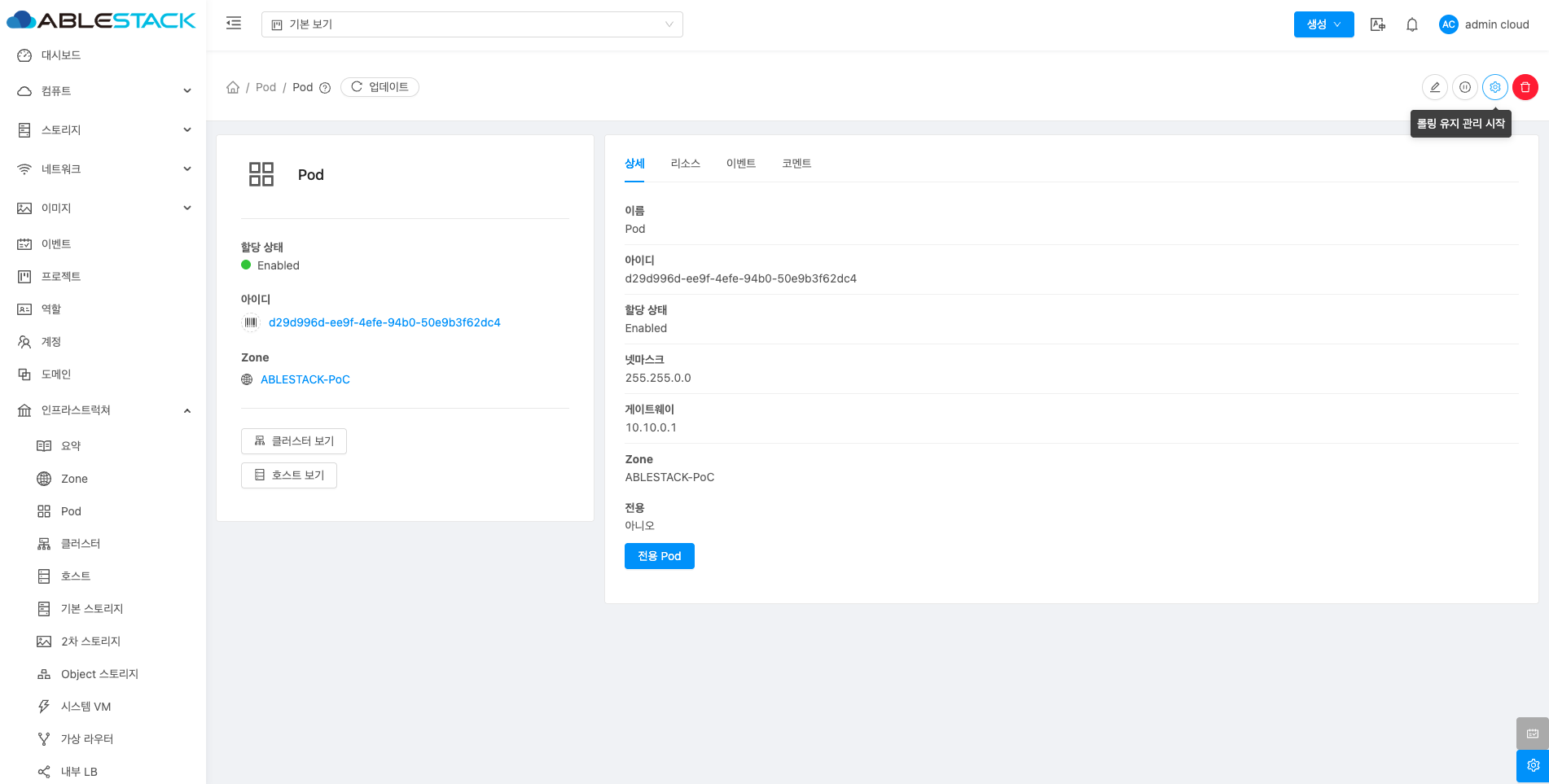Click the disable Pod pause icon
The width and height of the screenshot is (1549, 784).
tap(1464, 87)
